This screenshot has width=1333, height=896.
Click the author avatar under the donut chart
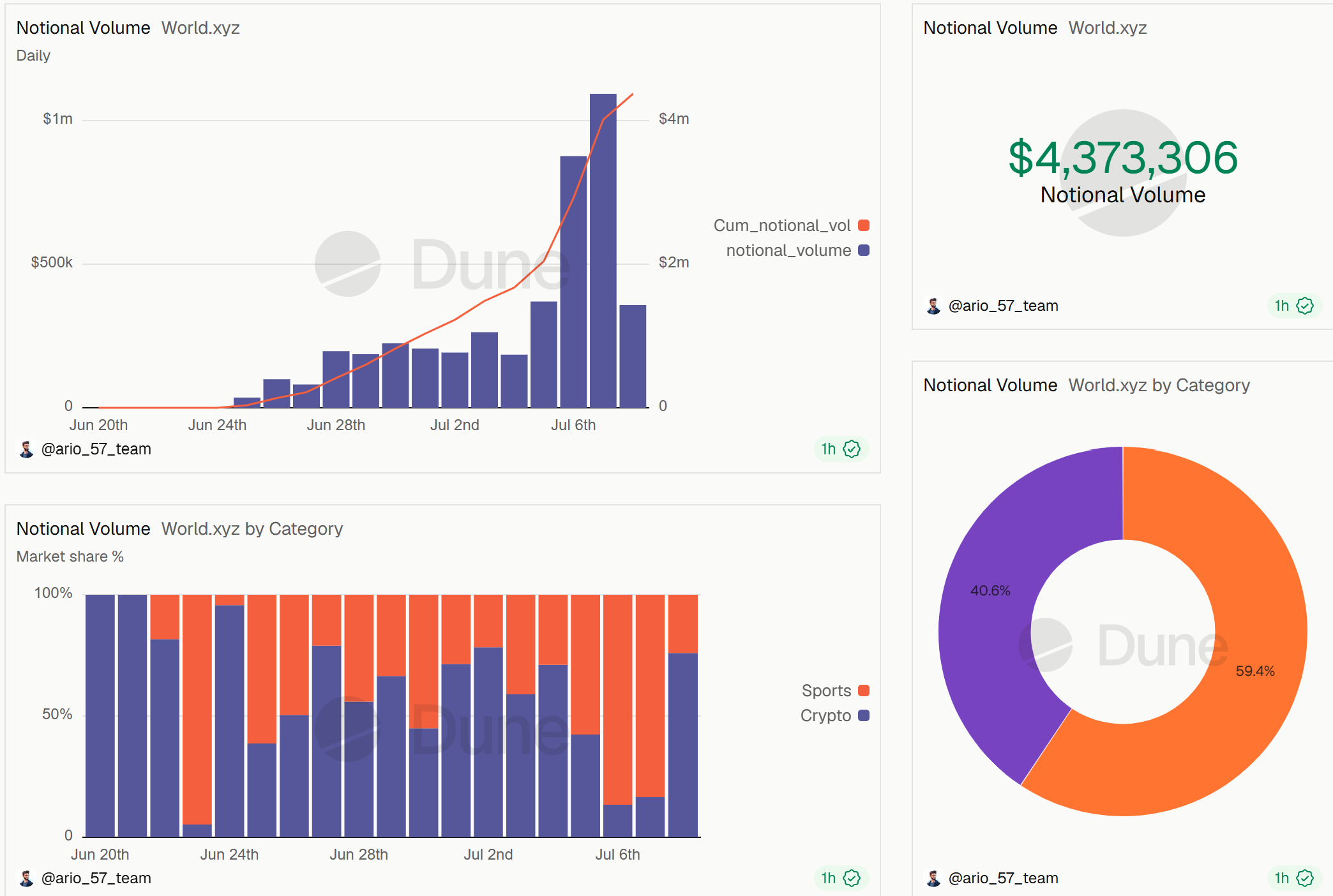(x=933, y=878)
